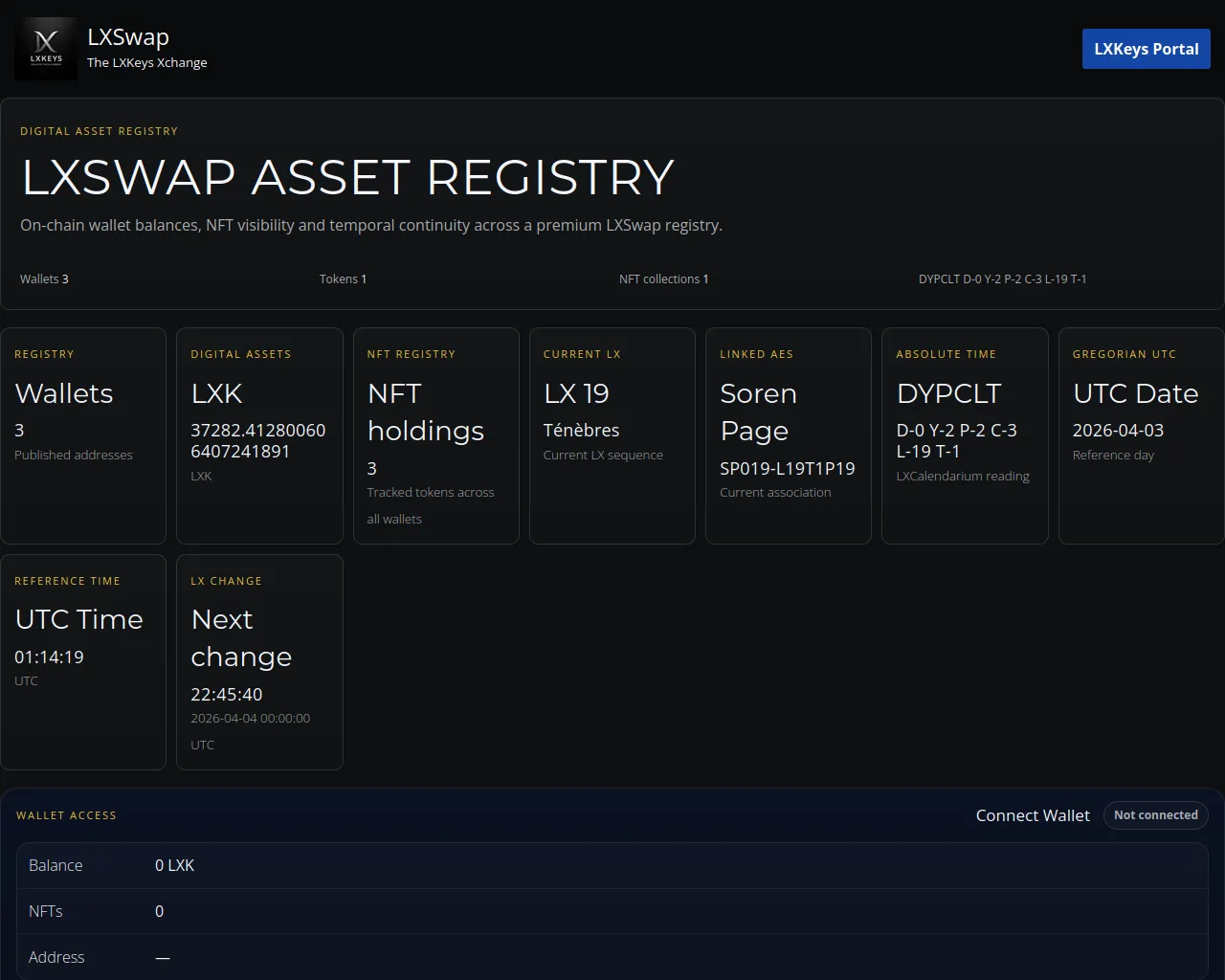Click the 'Published addresses' caption

(x=74, y=456)
